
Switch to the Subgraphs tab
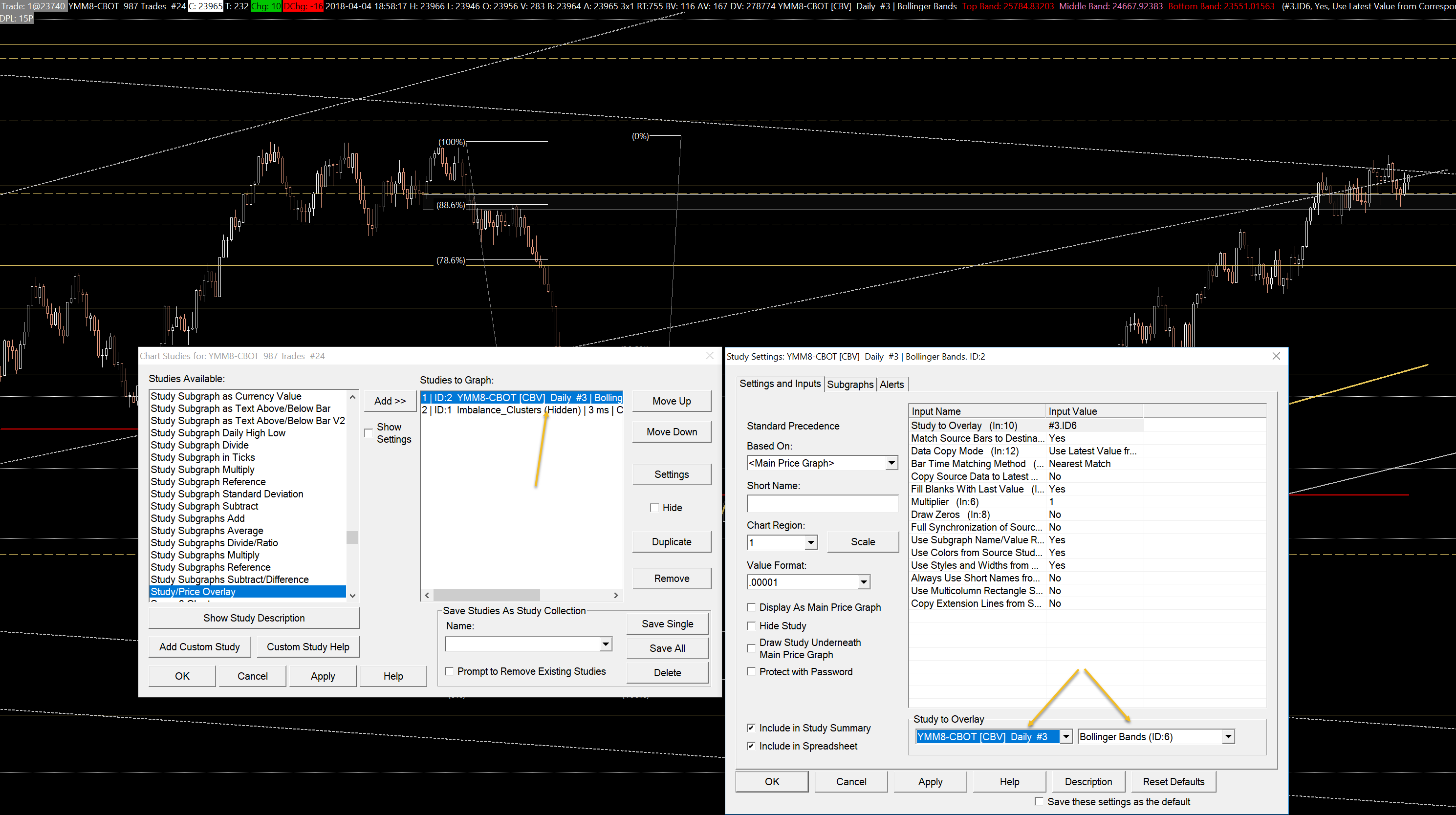tap(849, 385)
